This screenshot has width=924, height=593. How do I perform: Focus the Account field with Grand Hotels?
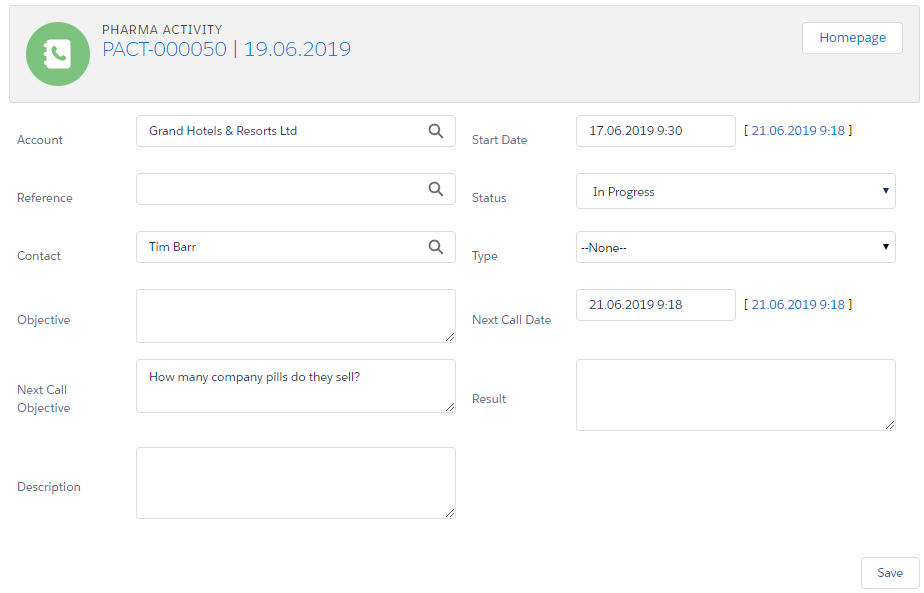tap(280, 131)
